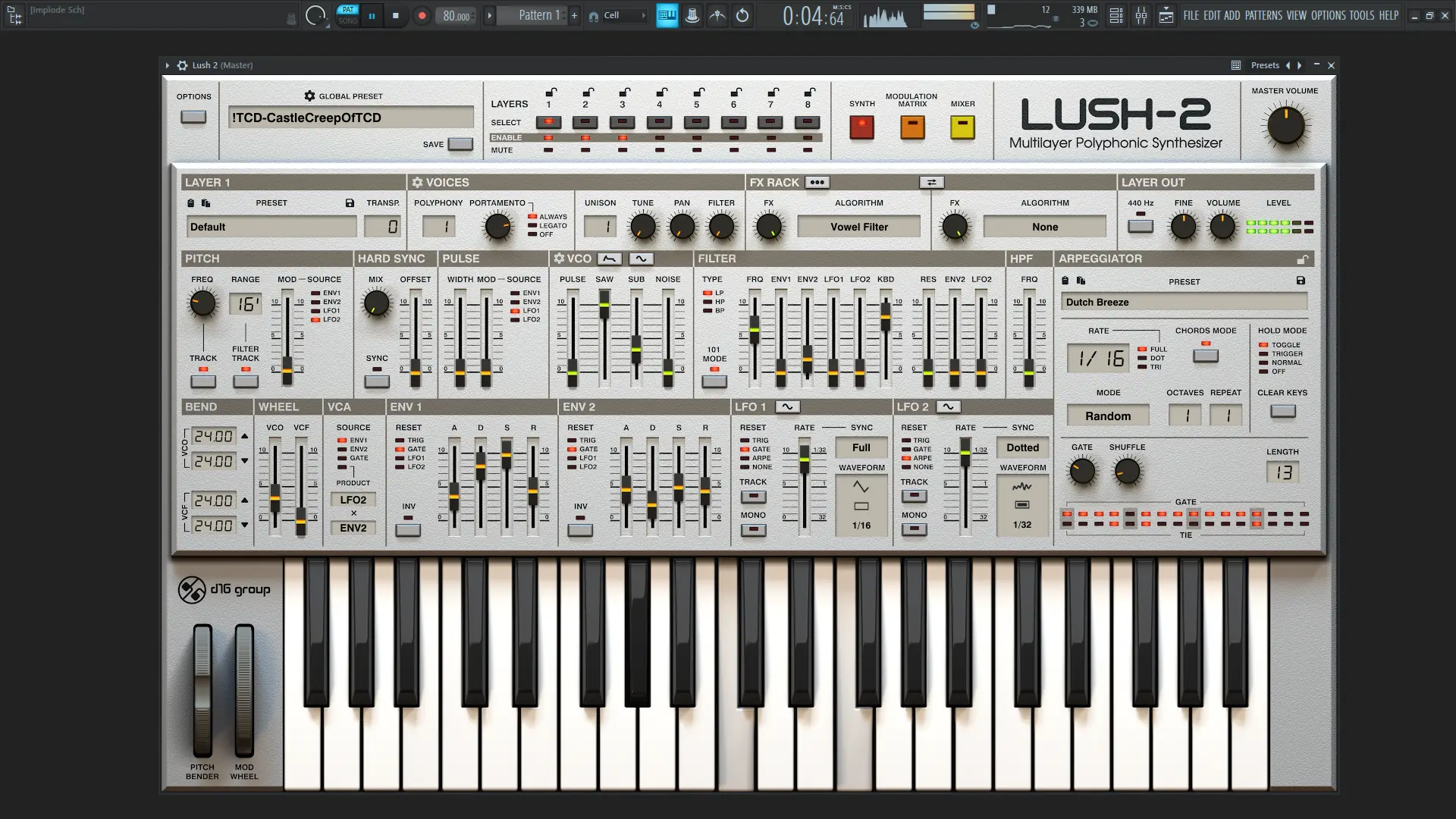Screen dimensions: 1456x819
Task: Open the PATTERNS menu
Action: coord(1263,15)
